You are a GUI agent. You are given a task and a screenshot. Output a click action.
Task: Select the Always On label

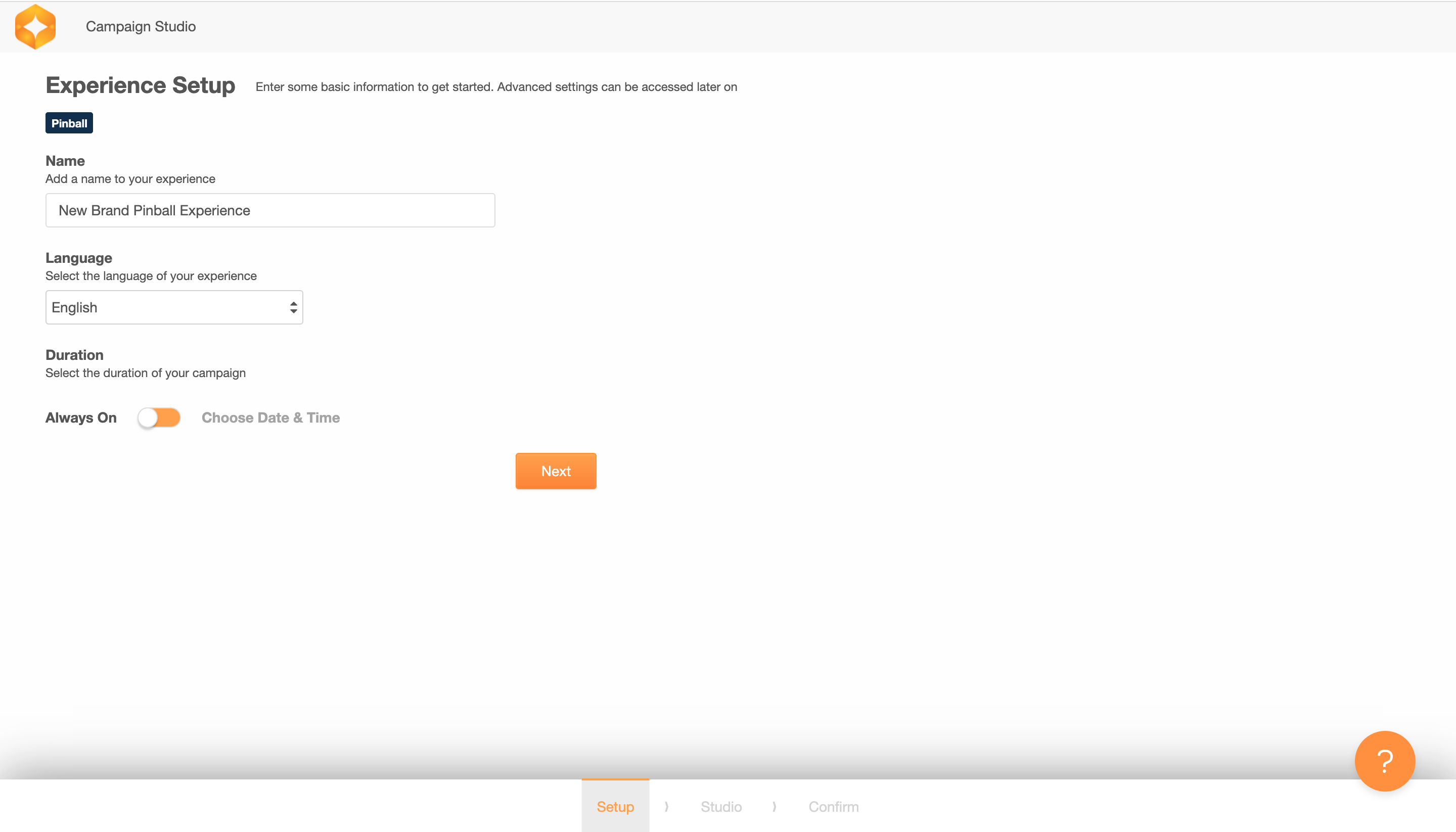(x=80, y=418)
